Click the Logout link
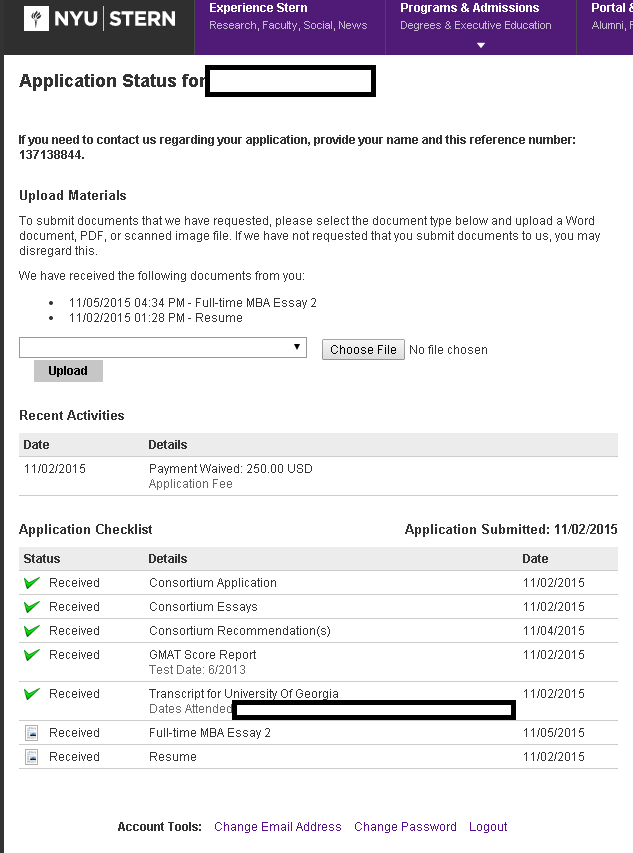This screenshot has height=853, width=633. click(x=488, y=827)
